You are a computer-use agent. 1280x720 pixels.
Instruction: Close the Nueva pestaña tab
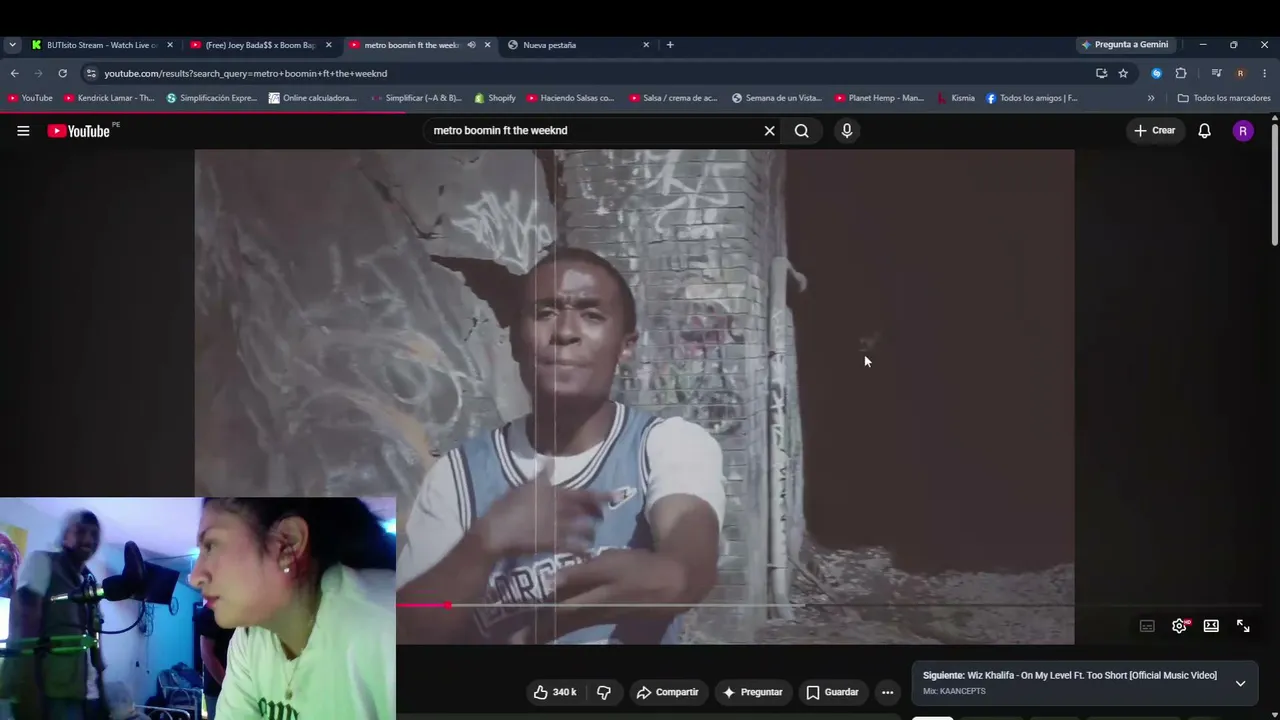(x=646, y=45)
